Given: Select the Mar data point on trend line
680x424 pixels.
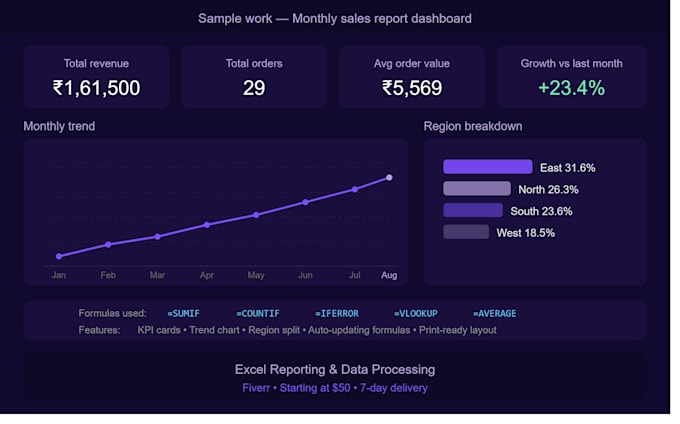Looking at the screenshot, I should click(x=157, y=237).
